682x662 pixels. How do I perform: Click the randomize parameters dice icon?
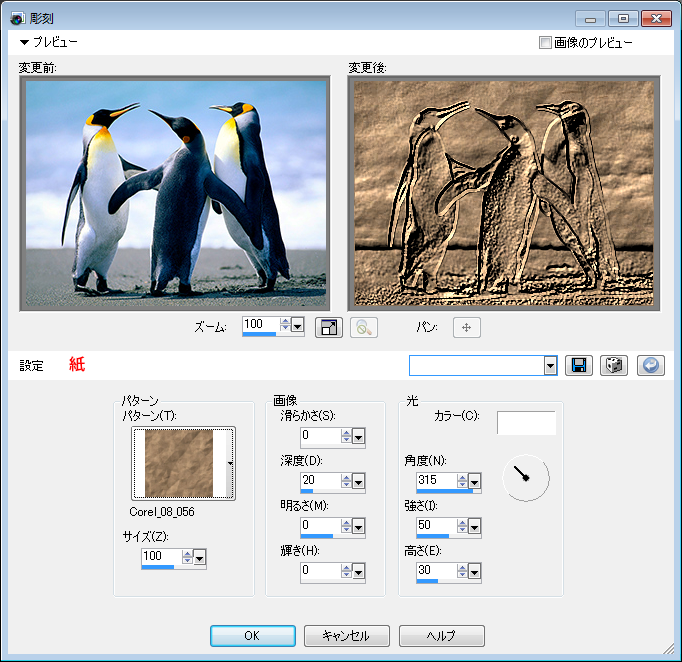coord(613,366)
